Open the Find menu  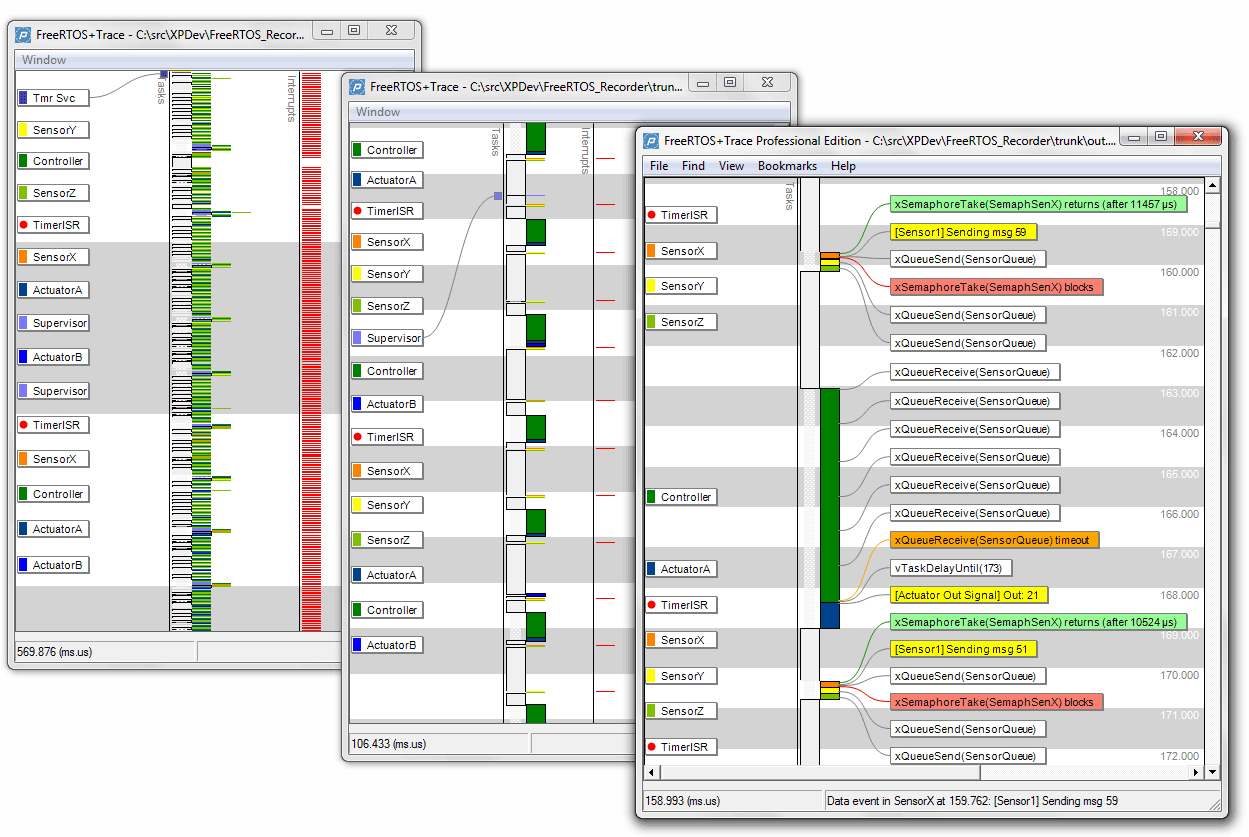693,166
